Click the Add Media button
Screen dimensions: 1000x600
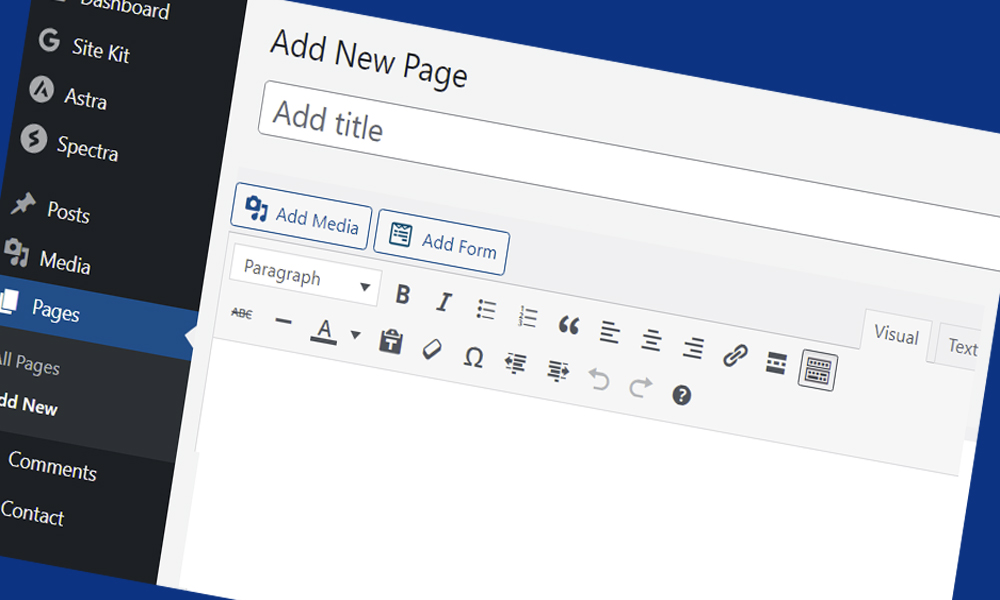pos(300,217)
